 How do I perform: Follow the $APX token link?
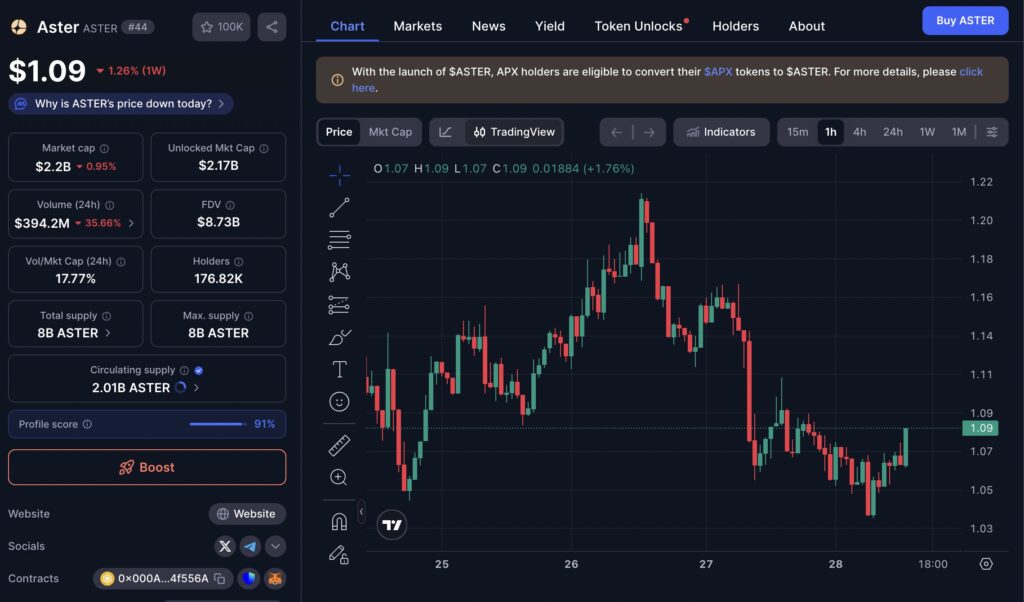point(718,72)
